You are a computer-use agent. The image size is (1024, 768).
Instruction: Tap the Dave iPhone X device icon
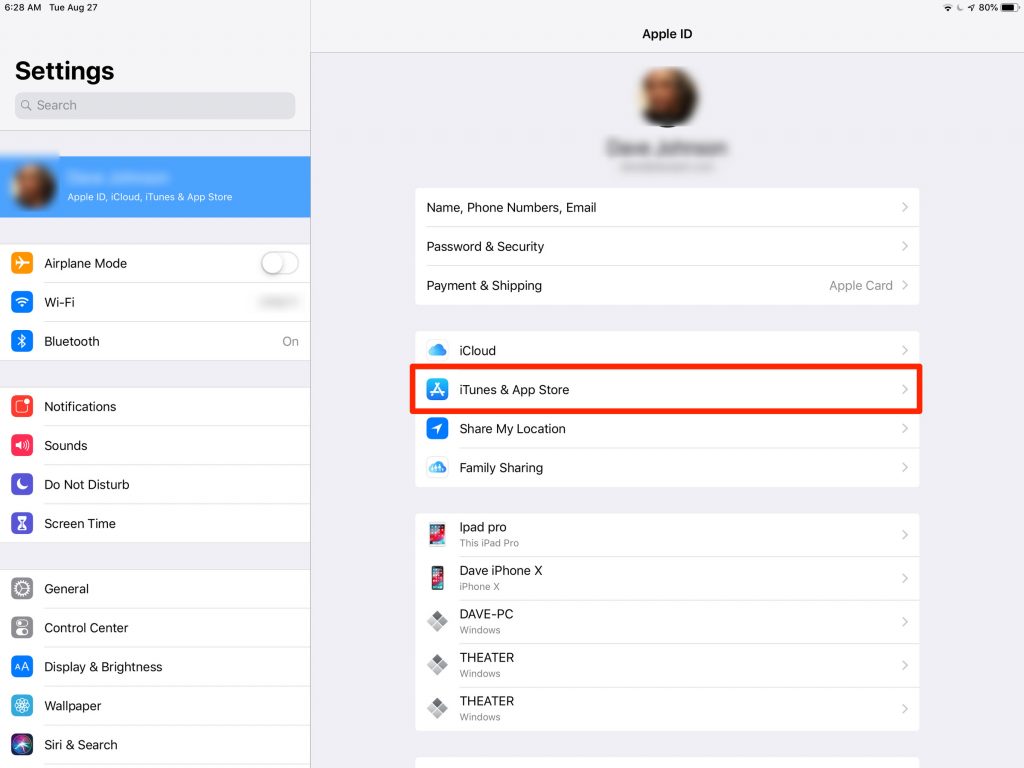(437, 578)
